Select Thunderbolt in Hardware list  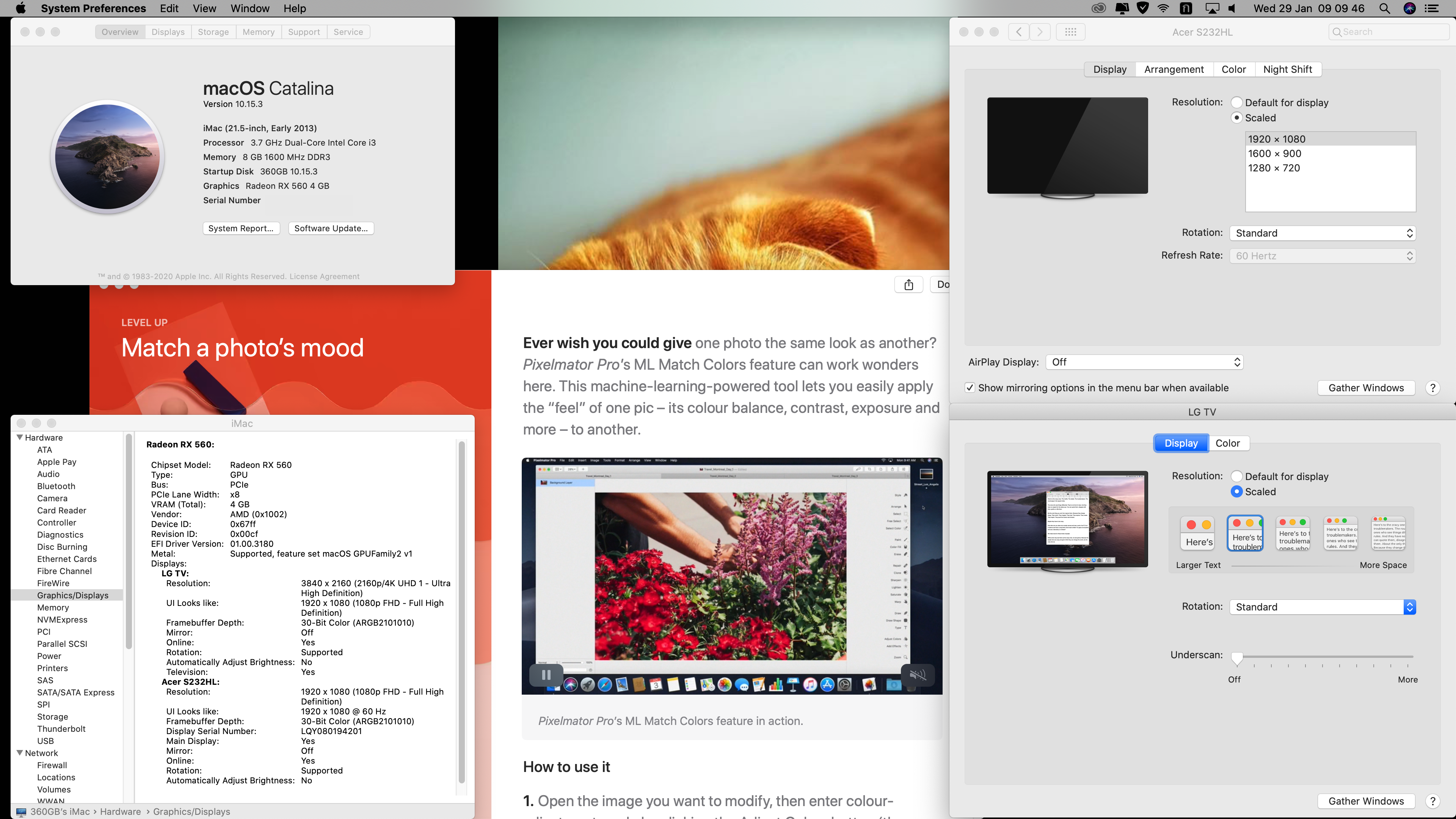coord(61,728)
